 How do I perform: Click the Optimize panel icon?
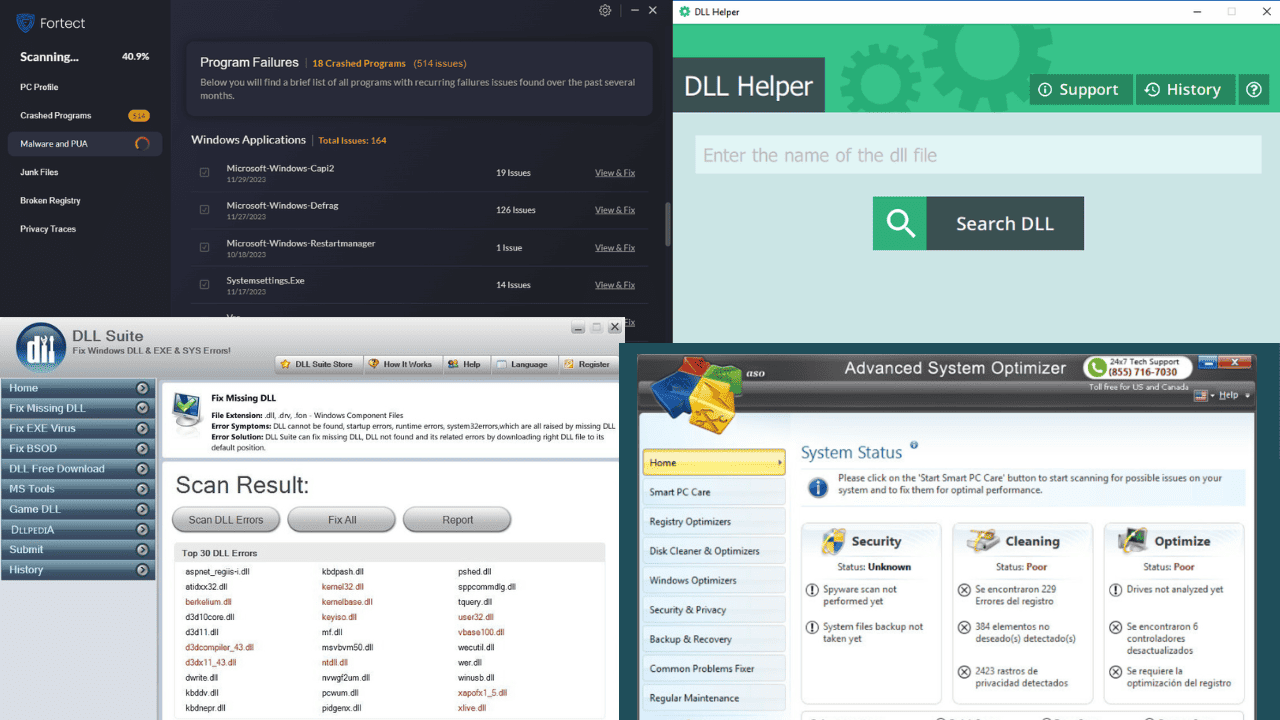1133,541
